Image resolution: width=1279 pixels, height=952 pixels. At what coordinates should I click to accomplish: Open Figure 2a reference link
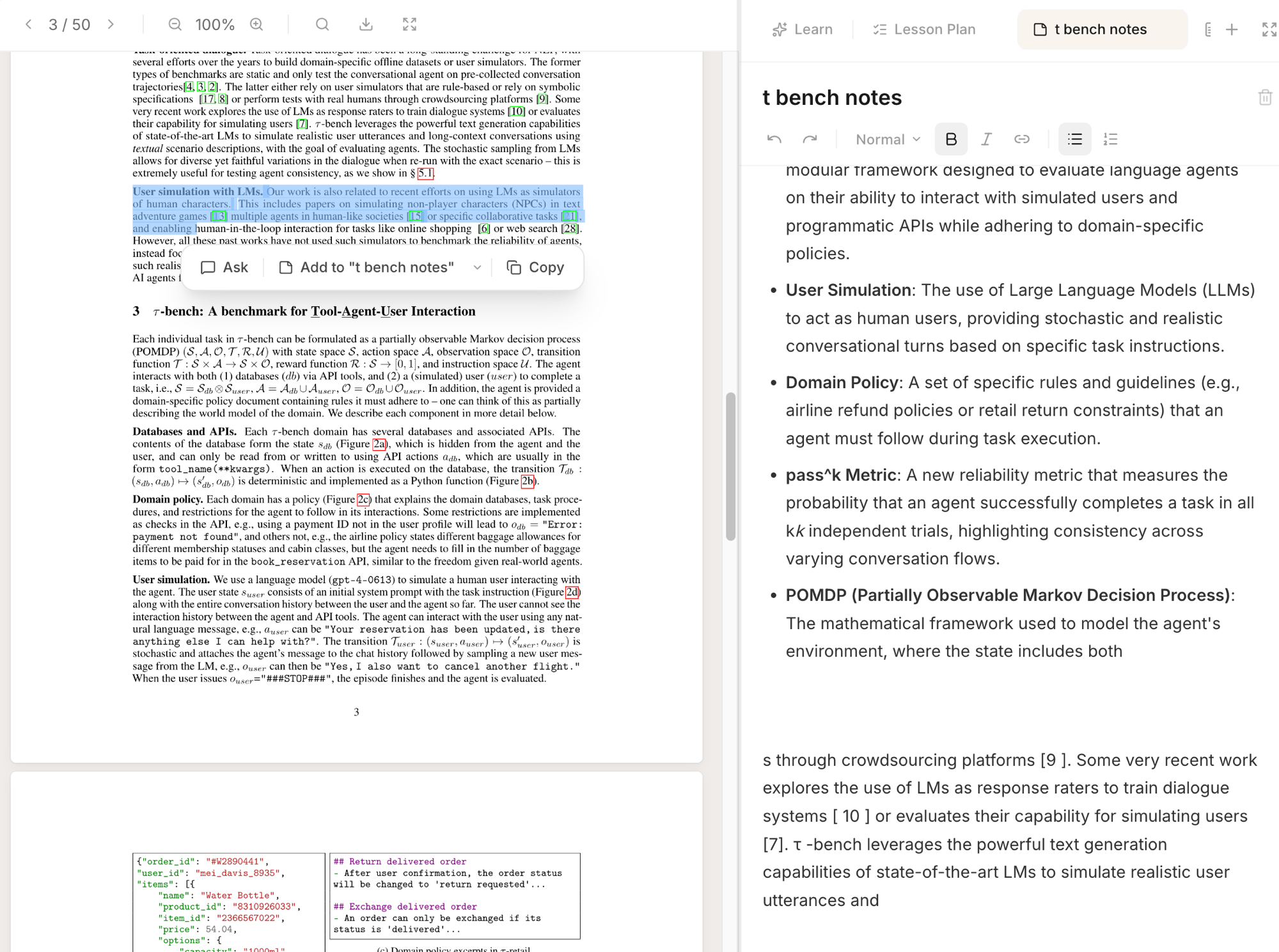point(379,444)
